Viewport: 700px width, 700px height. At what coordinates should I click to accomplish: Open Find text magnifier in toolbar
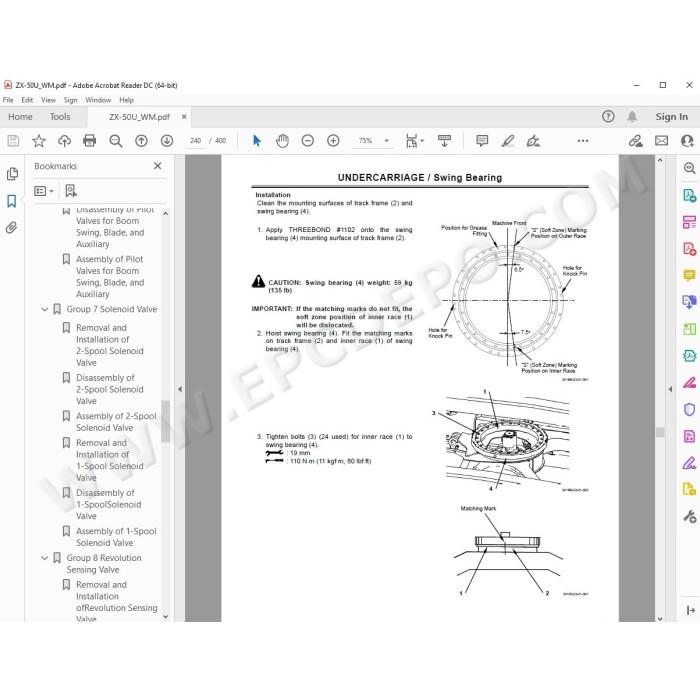116,141
